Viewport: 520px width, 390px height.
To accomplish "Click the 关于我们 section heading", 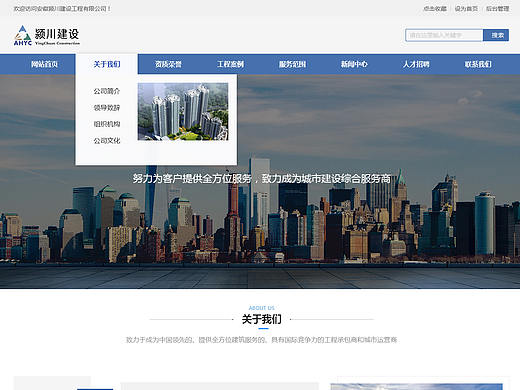I will click(x=262, y=319).
